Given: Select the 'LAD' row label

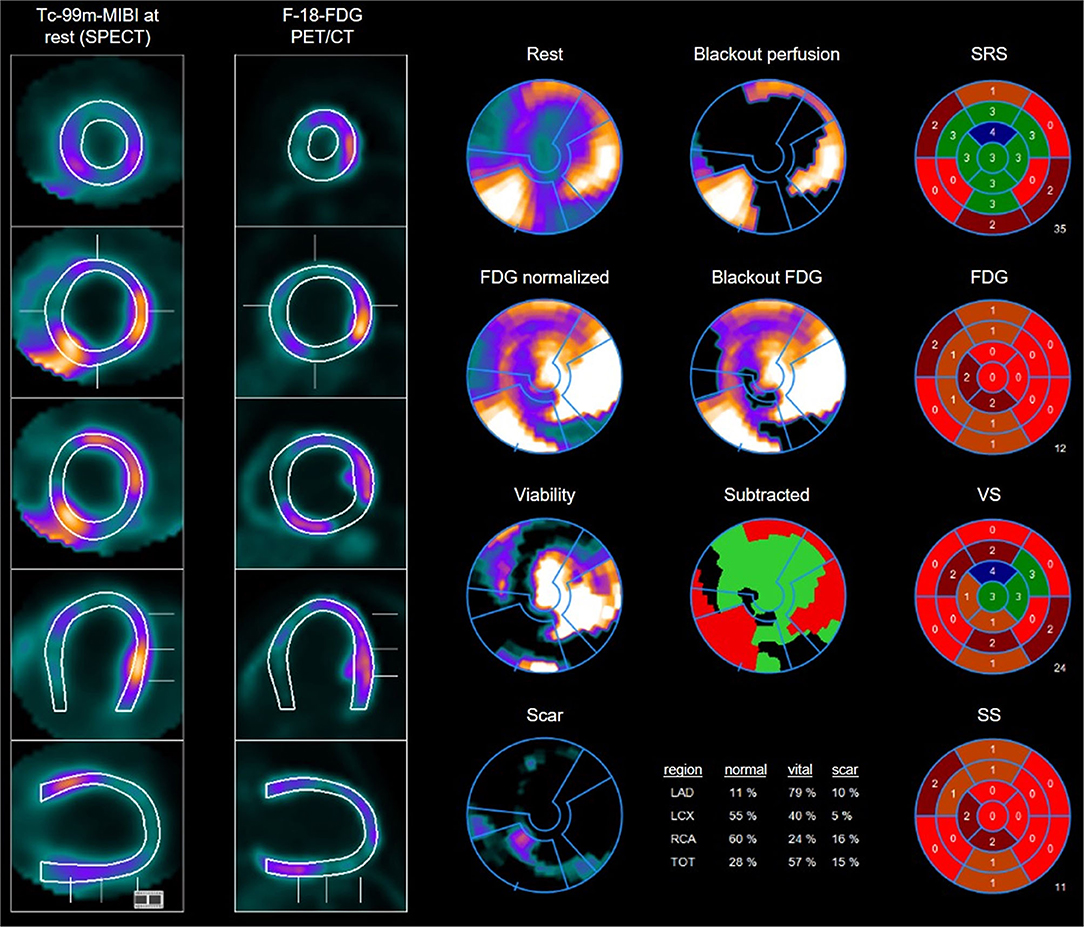Looking at the screenshot, I should coord(682,793).
